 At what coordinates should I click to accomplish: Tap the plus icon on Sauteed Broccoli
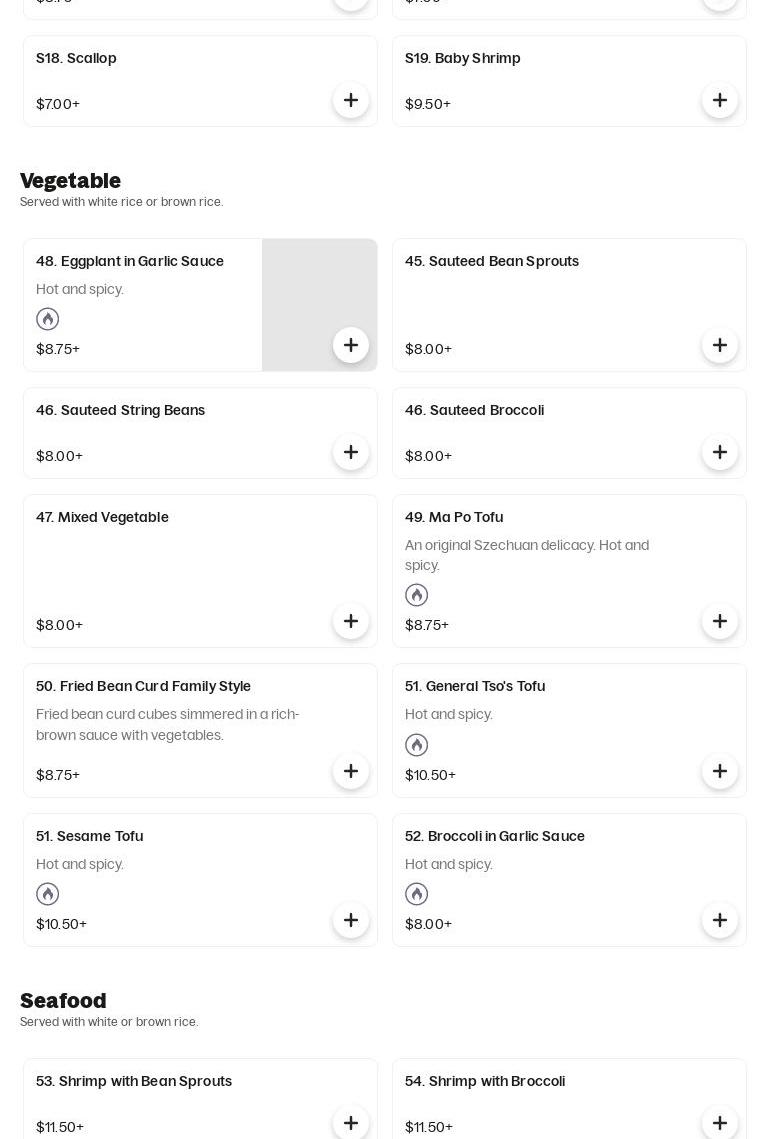tap(720, 452)
